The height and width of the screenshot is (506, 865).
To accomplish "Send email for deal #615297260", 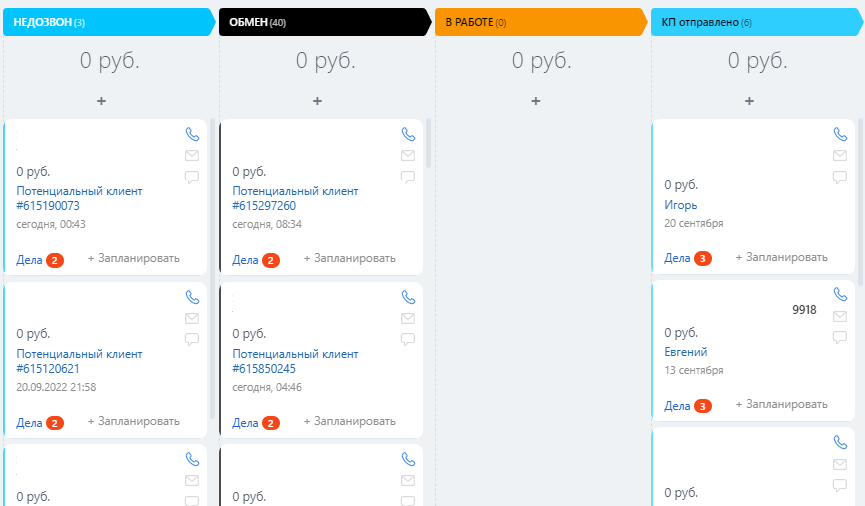I will tap(408, 156).
